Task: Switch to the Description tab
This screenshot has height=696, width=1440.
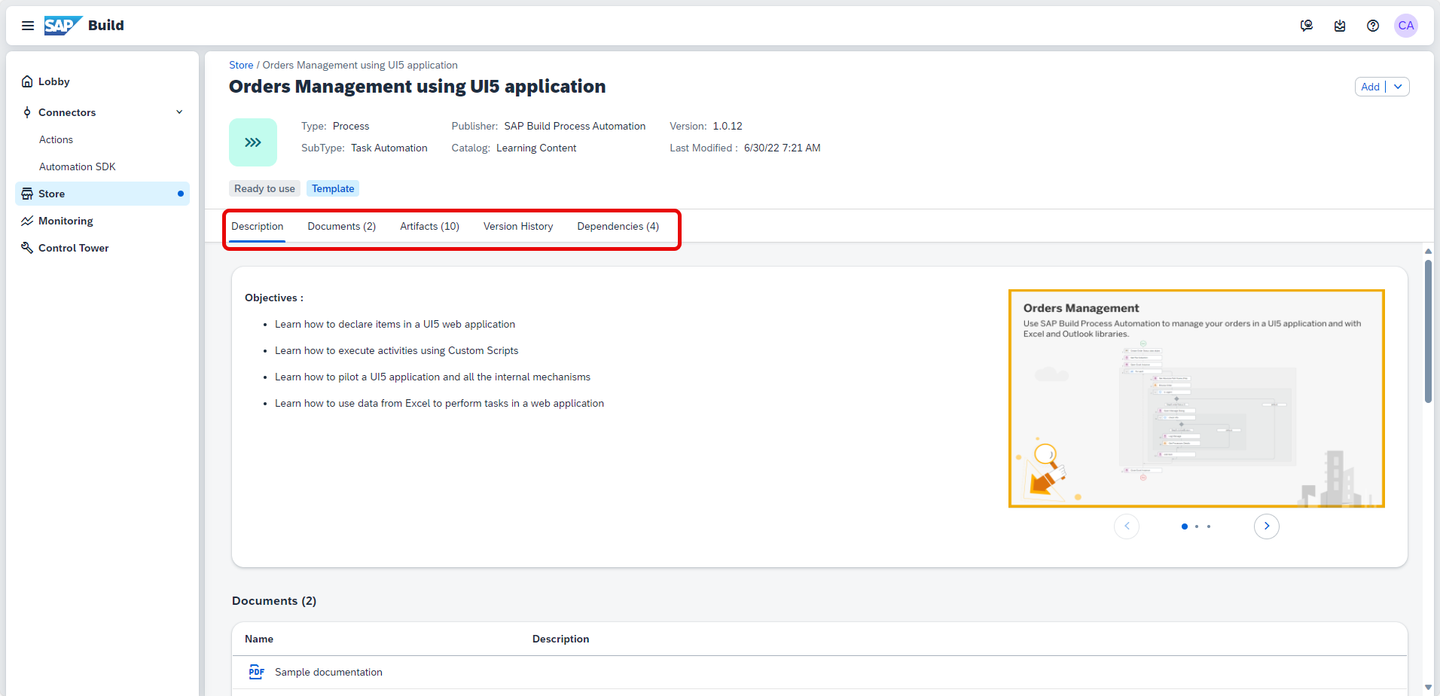Action: coord(257,226)
